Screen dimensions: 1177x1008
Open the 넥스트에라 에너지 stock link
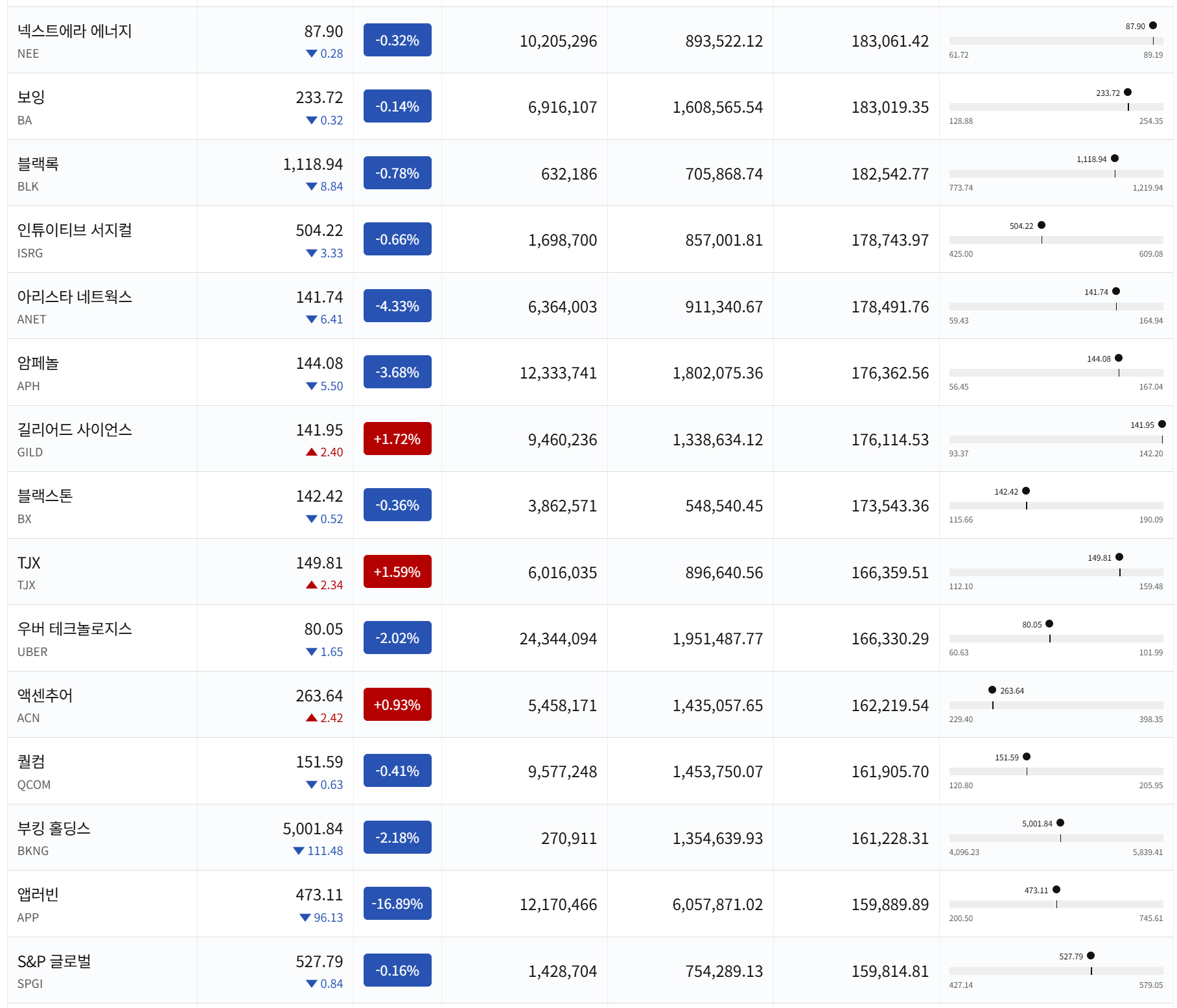pyautogui.click(x=75, y=31)
